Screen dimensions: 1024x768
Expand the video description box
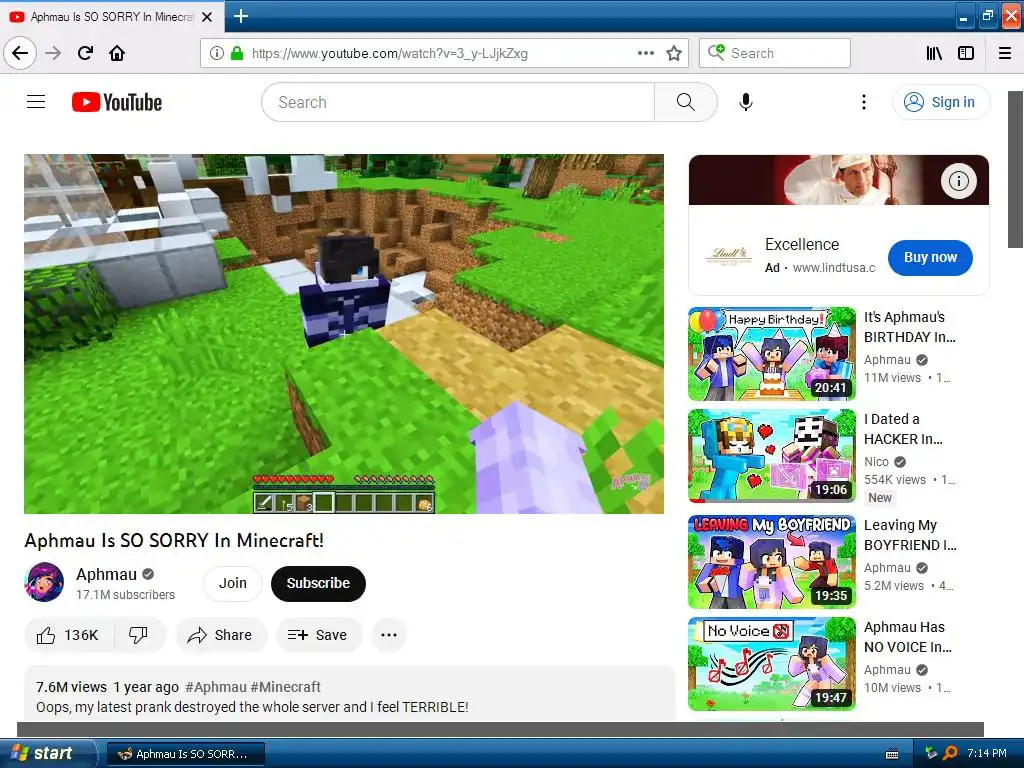point(349,695)
